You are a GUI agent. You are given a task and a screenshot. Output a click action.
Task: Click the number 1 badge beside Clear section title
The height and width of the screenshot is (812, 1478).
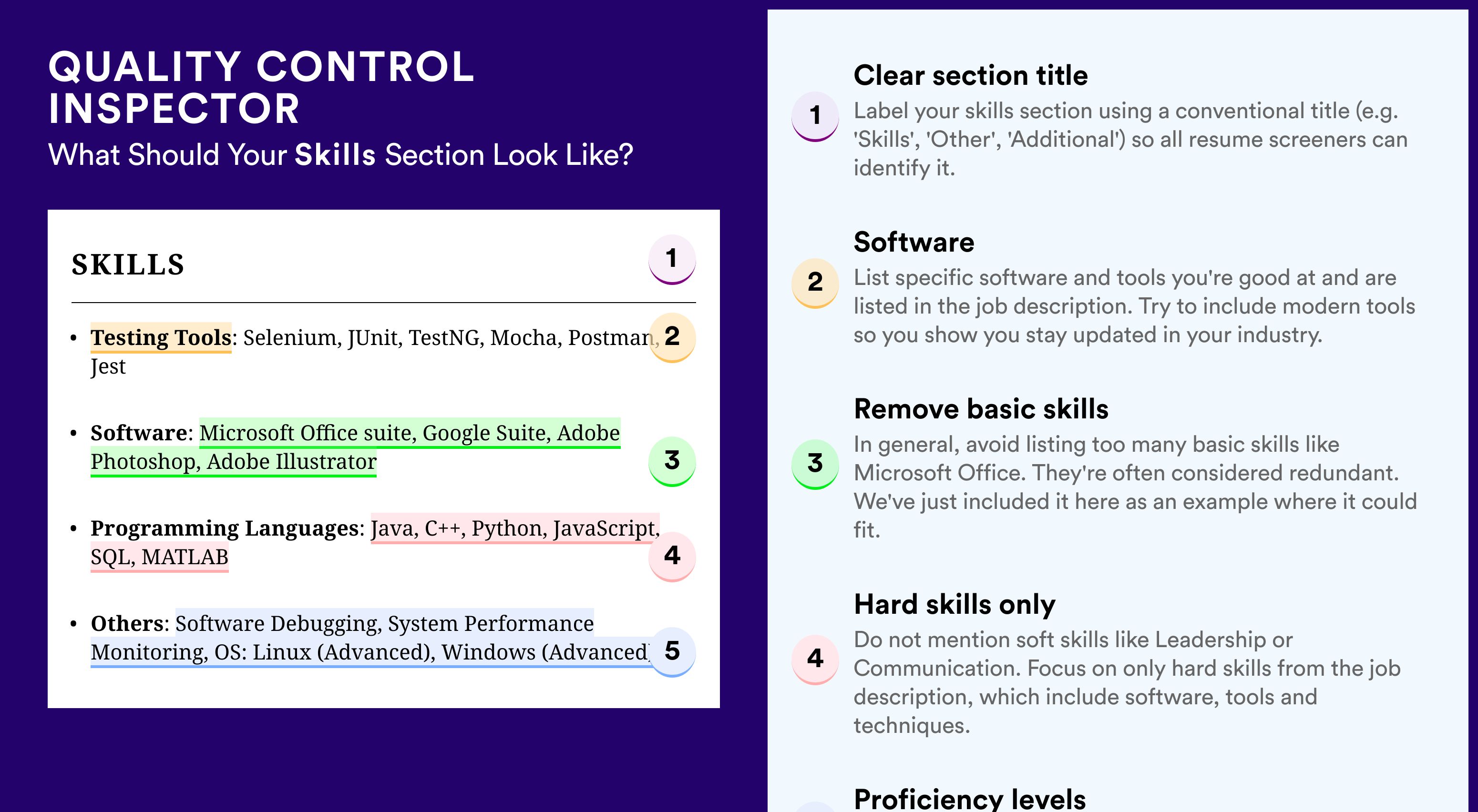(x=815, y=116)
